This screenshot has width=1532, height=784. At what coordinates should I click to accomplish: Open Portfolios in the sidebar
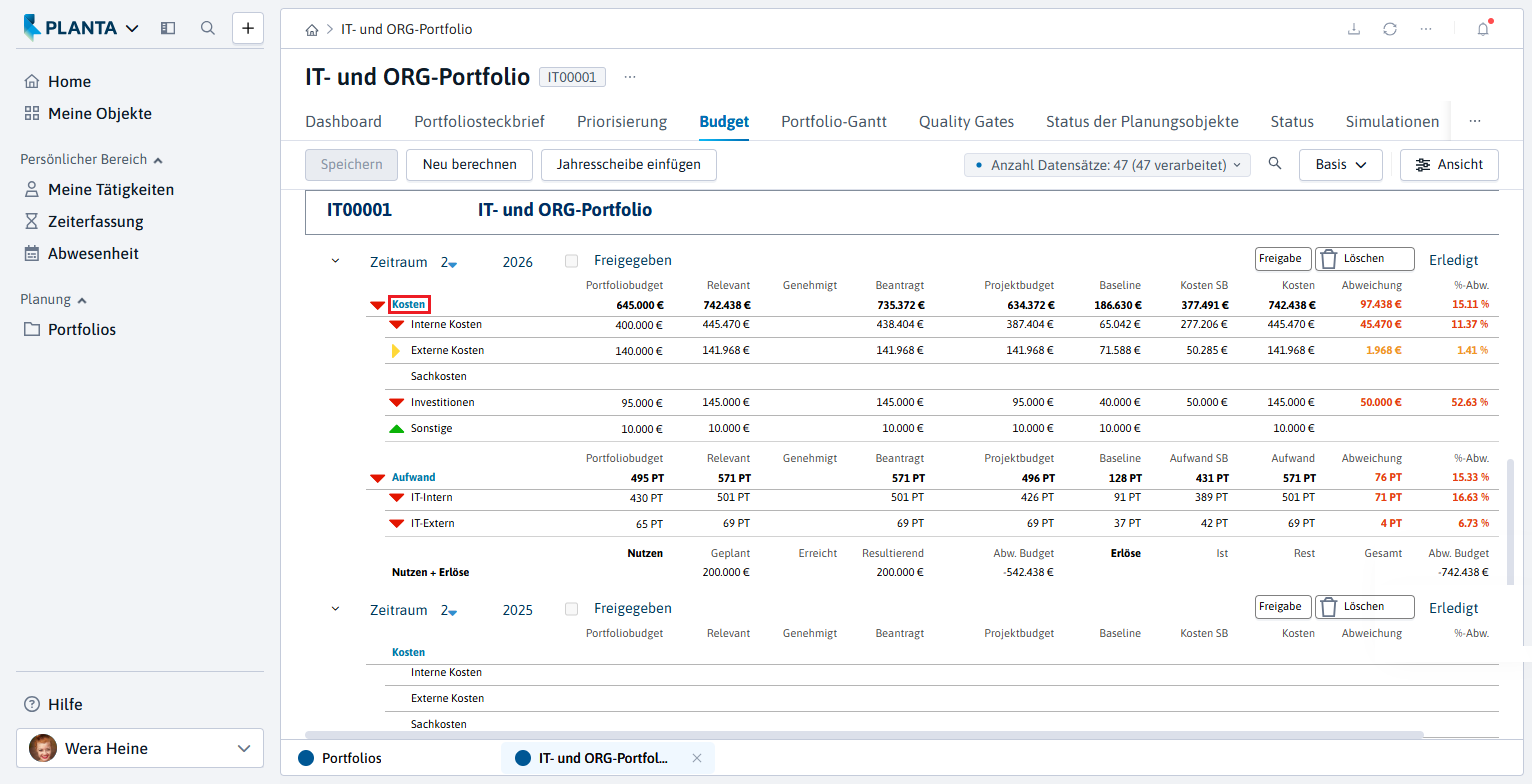point(68,329)
